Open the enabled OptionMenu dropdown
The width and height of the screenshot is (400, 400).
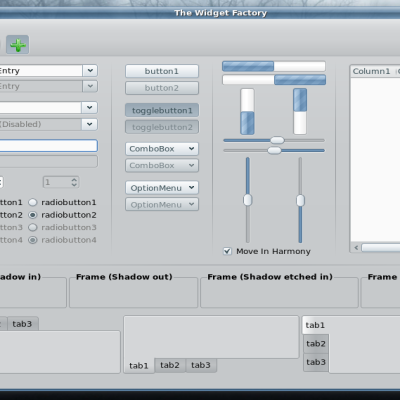click(162, 188)
